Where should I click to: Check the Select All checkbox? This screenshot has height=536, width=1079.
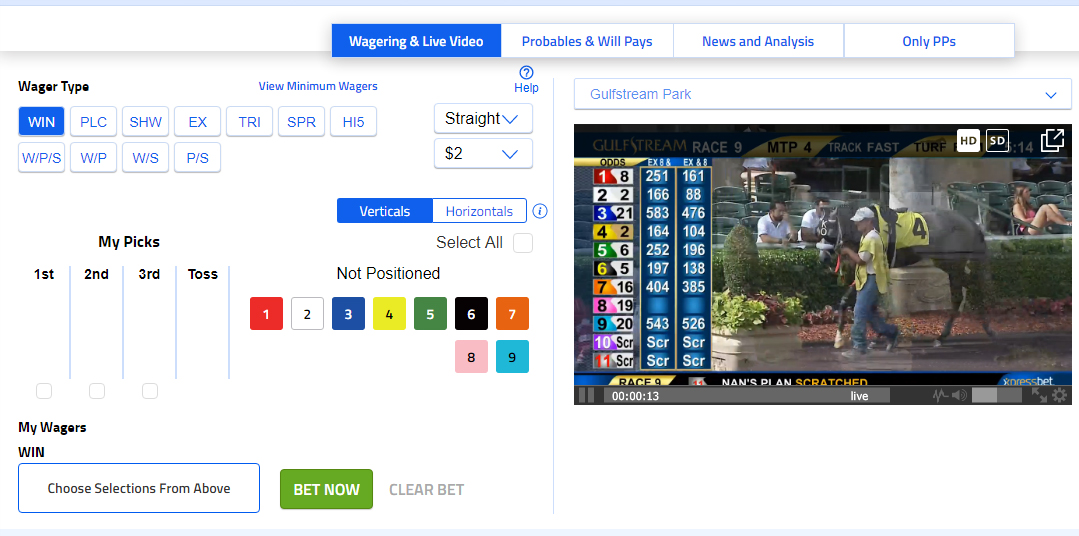[x=523, y=243]
